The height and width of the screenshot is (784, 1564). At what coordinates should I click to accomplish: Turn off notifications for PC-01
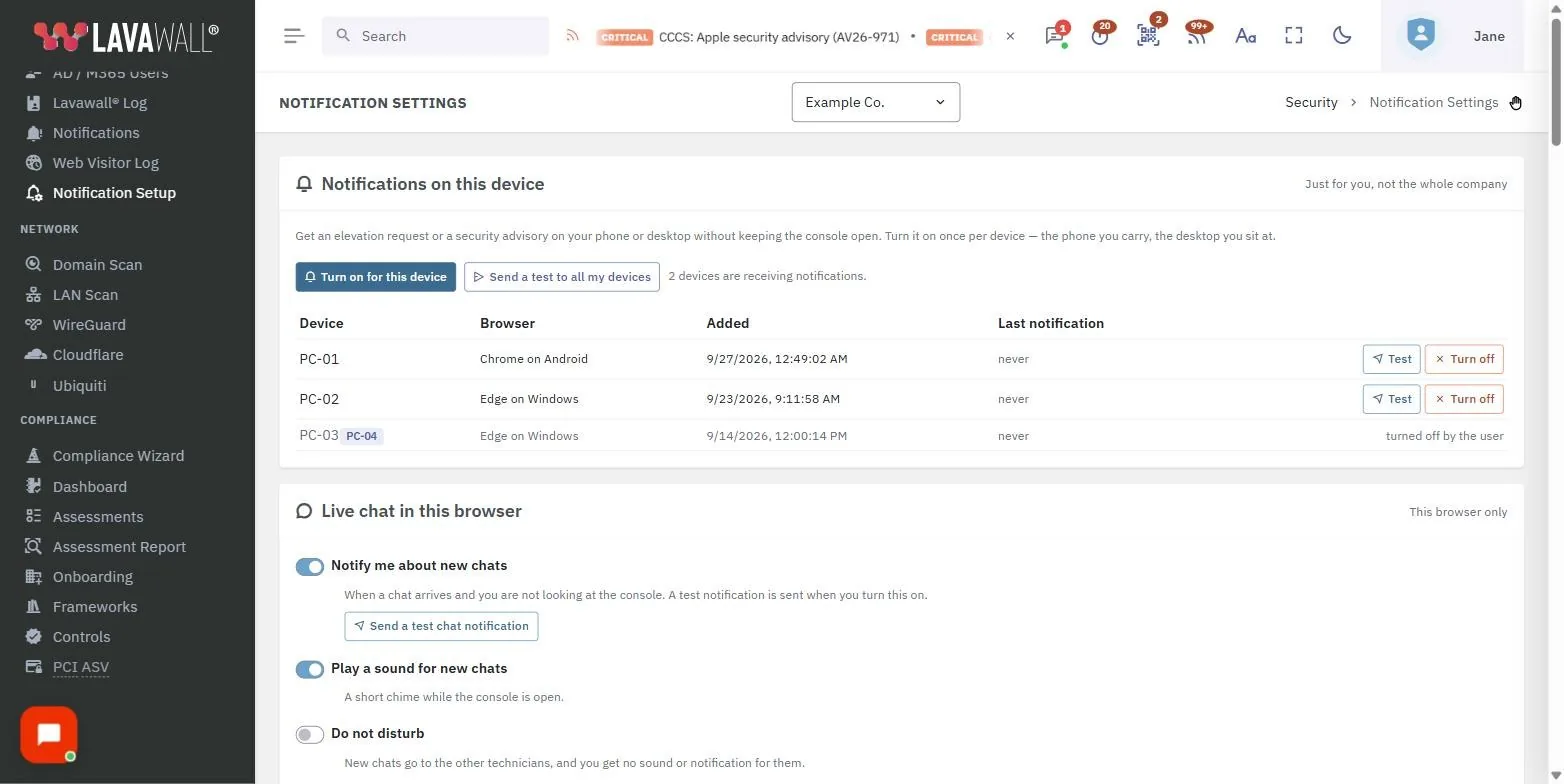click(1464, 359)
